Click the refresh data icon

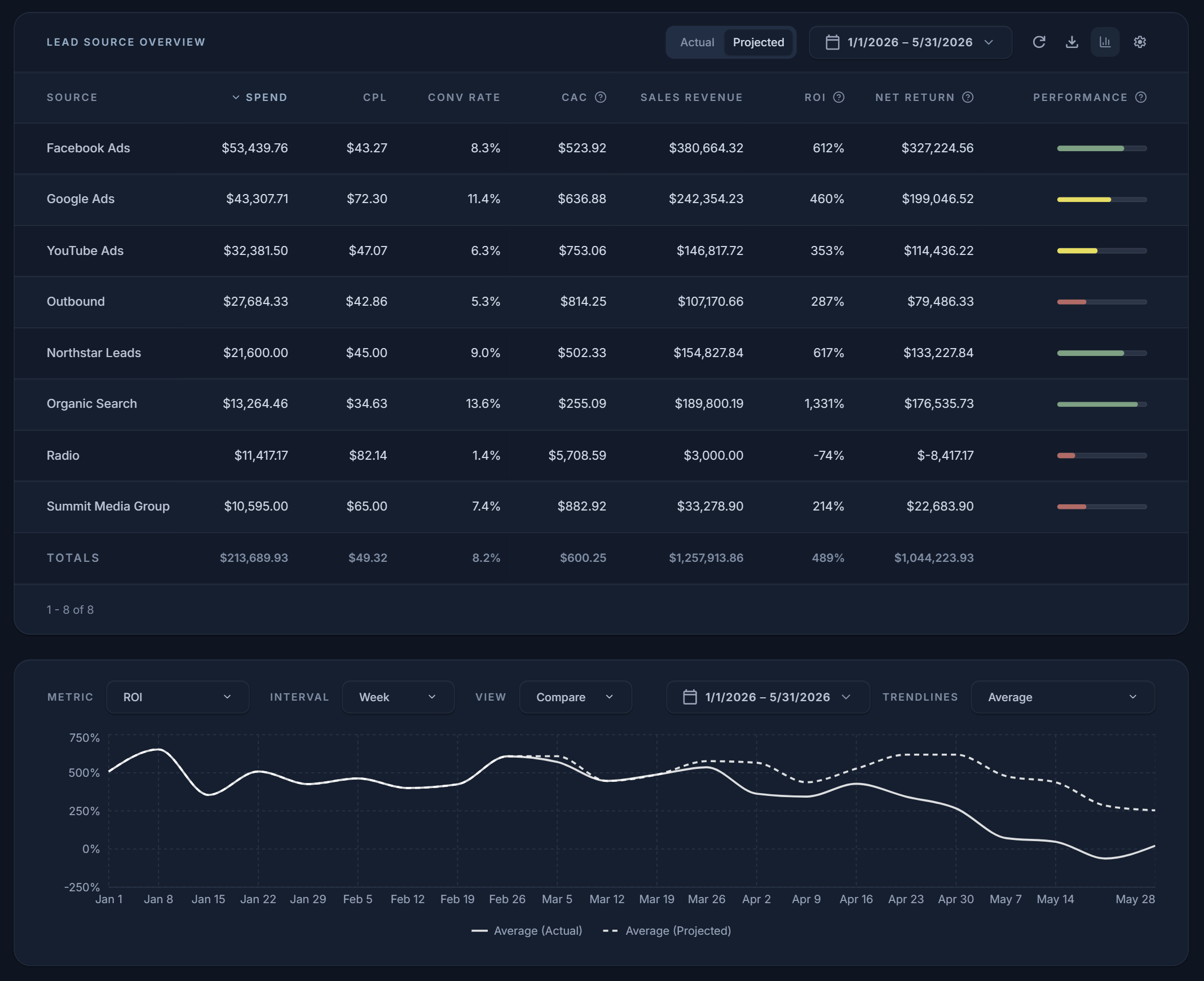pos(1038,42)
